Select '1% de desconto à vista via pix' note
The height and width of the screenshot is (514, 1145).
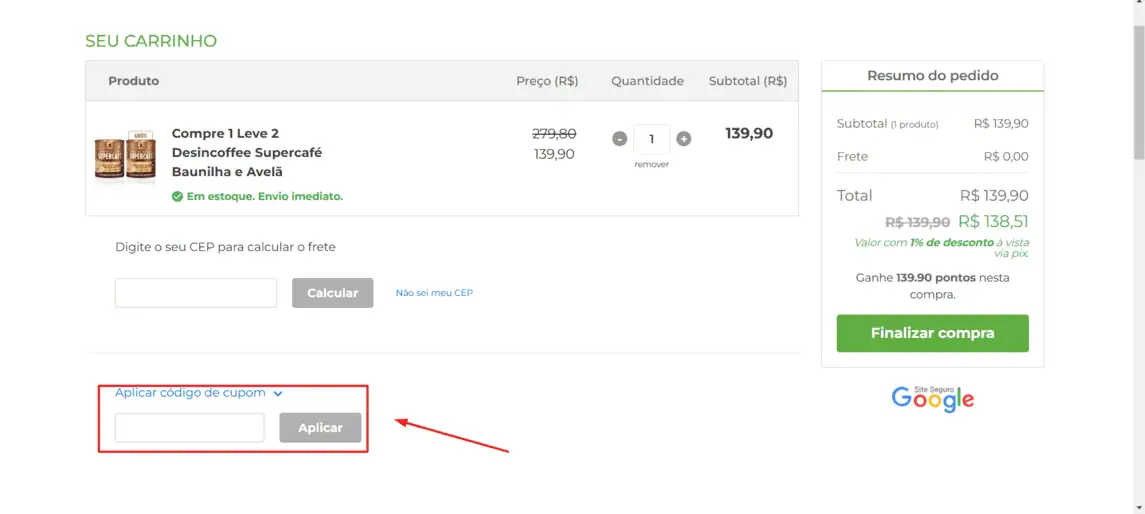tap(941, 248)
